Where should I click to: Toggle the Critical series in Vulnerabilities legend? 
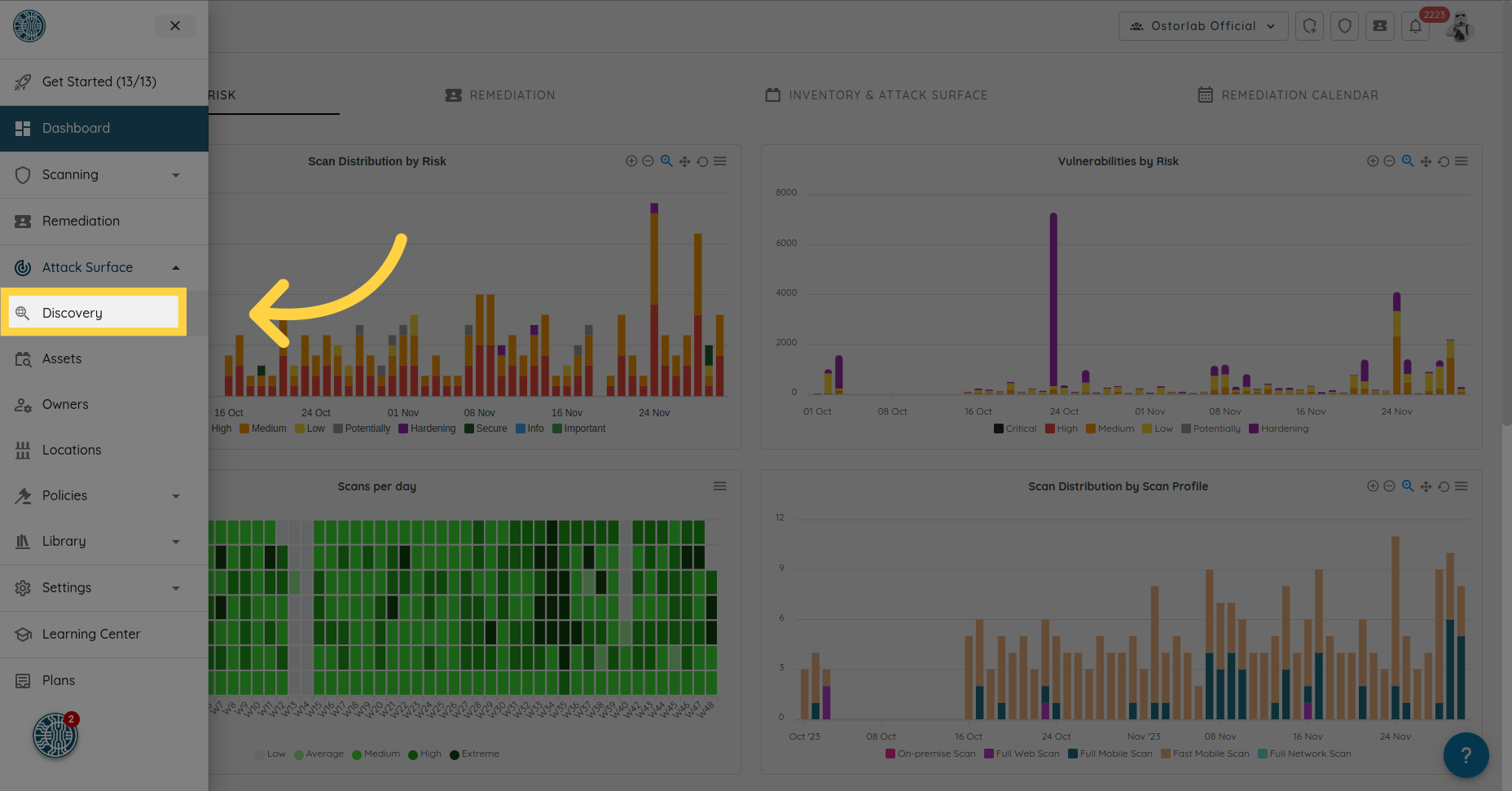click(1015, 428)
